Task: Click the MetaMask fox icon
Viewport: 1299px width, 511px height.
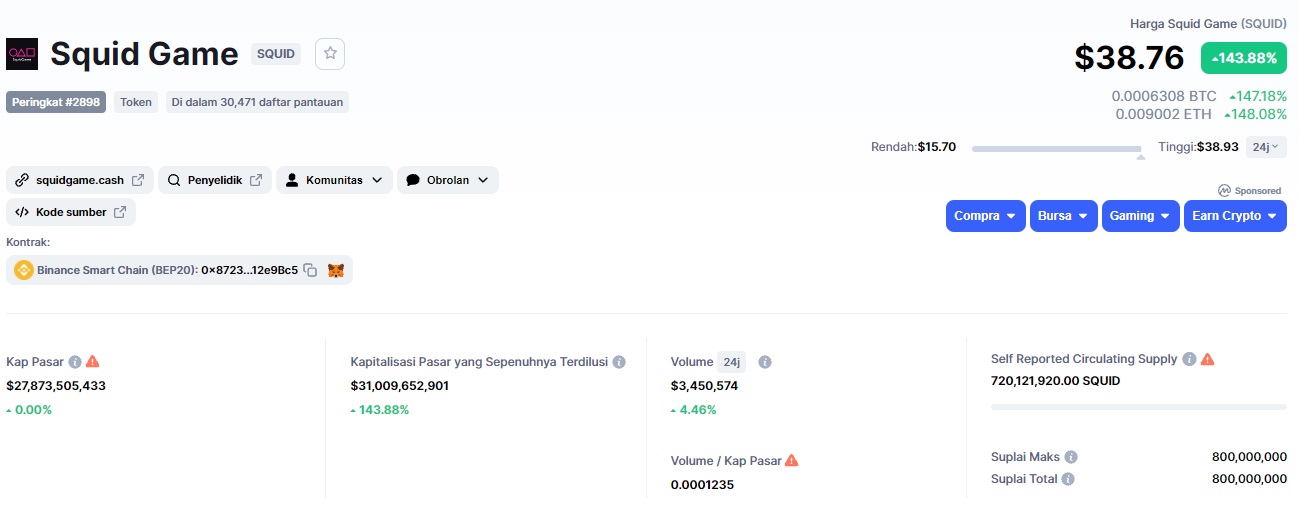Action: [336, 270]
